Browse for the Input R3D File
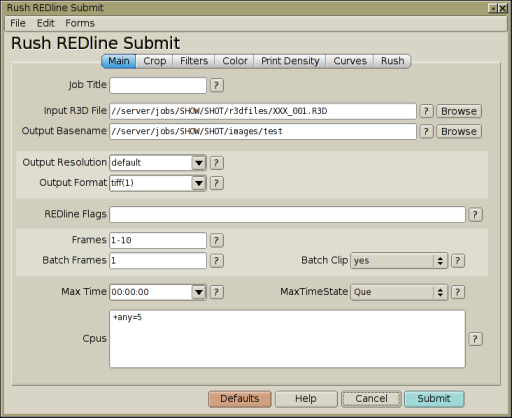 tap(459, 111)
